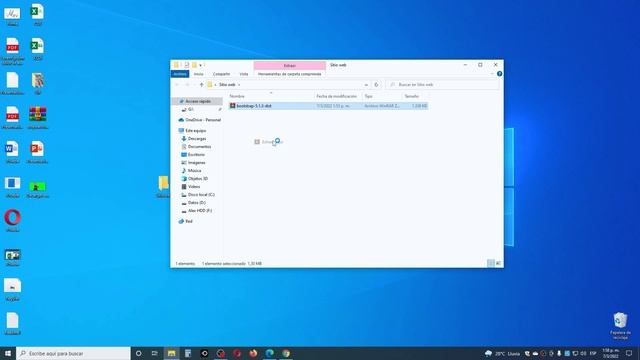Open Imágenes in navigation pane

(193, 162)
